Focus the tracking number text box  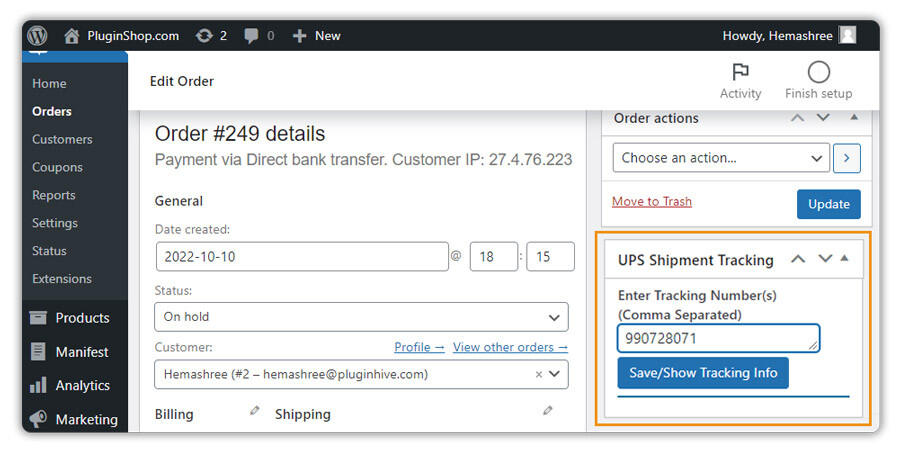[x=719, y=339]
